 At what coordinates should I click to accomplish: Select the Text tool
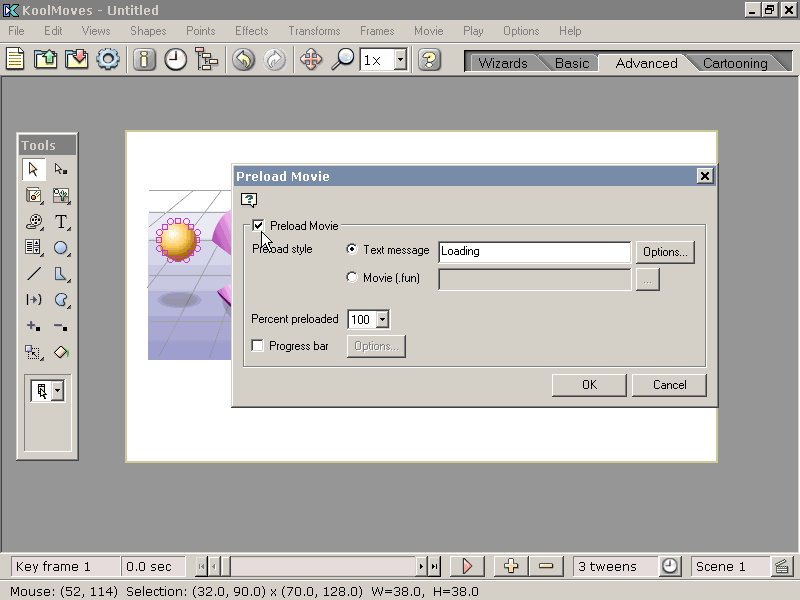61,222
